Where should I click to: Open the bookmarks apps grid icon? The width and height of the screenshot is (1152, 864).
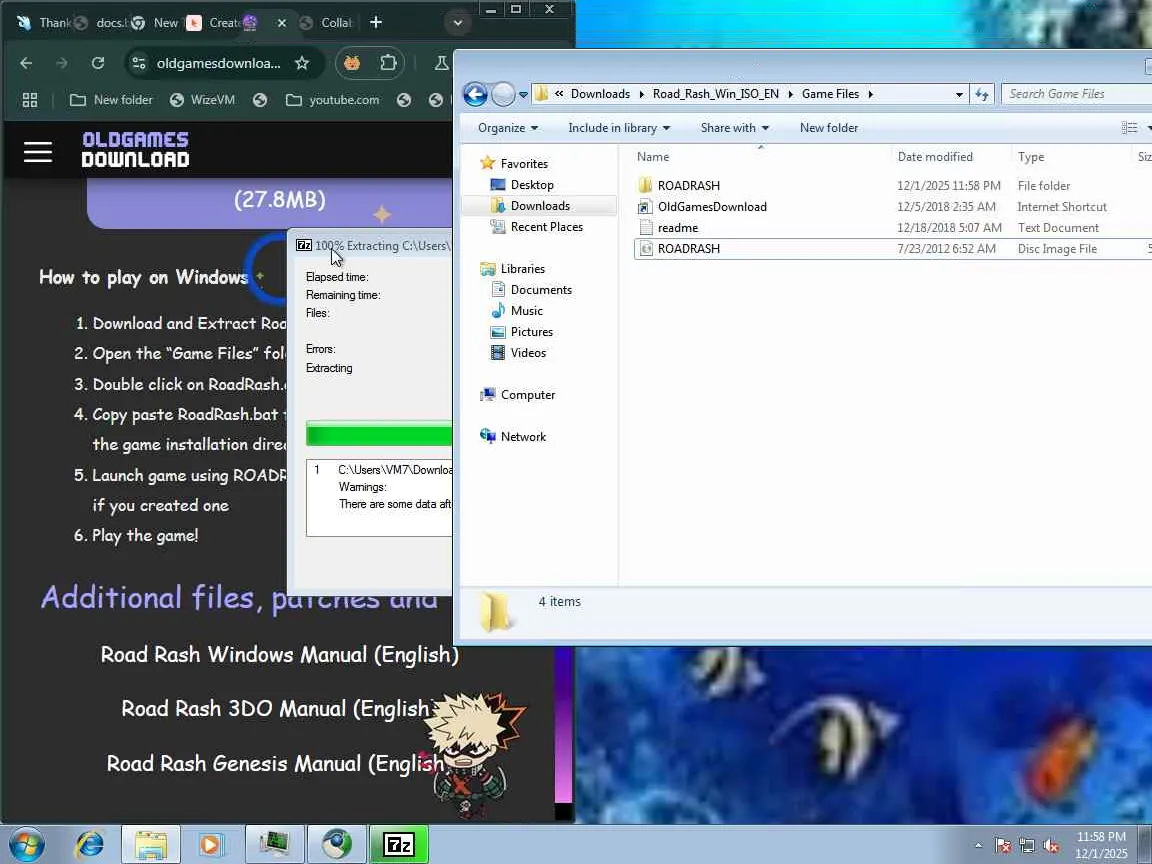[30, 100]
